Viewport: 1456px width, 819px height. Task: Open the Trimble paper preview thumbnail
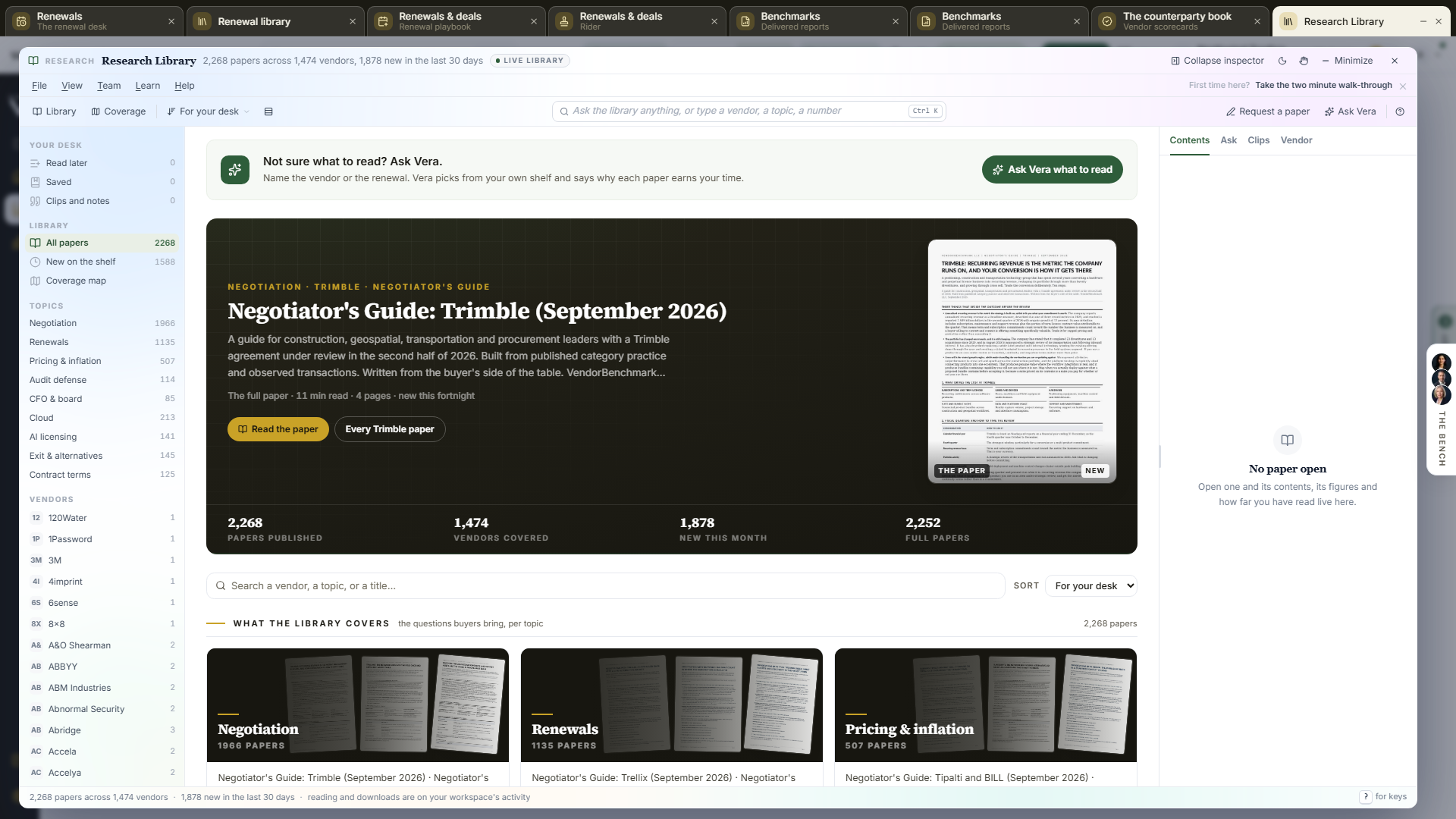pos(1022,361)
